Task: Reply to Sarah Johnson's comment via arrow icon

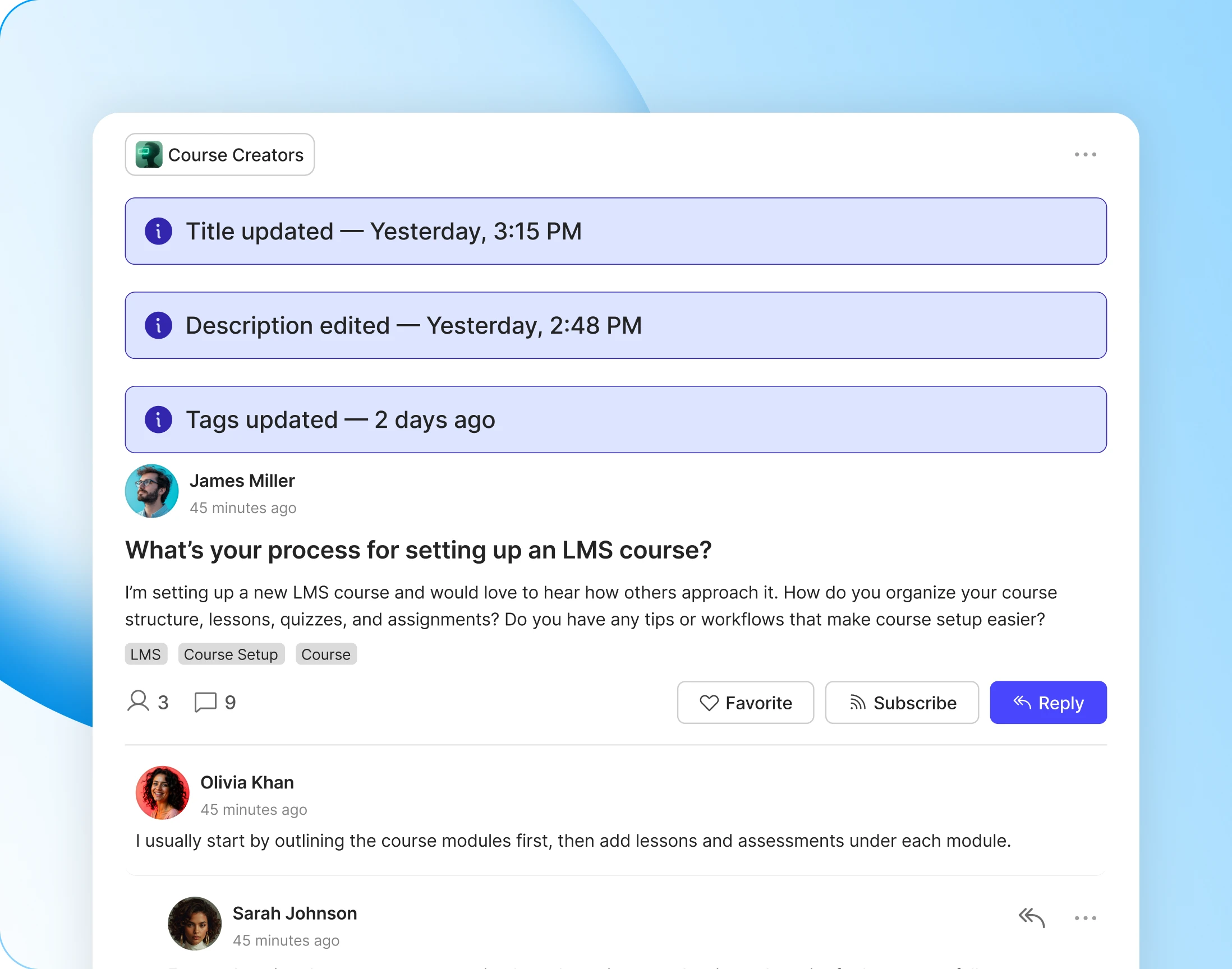Action: pos(1031,917)
